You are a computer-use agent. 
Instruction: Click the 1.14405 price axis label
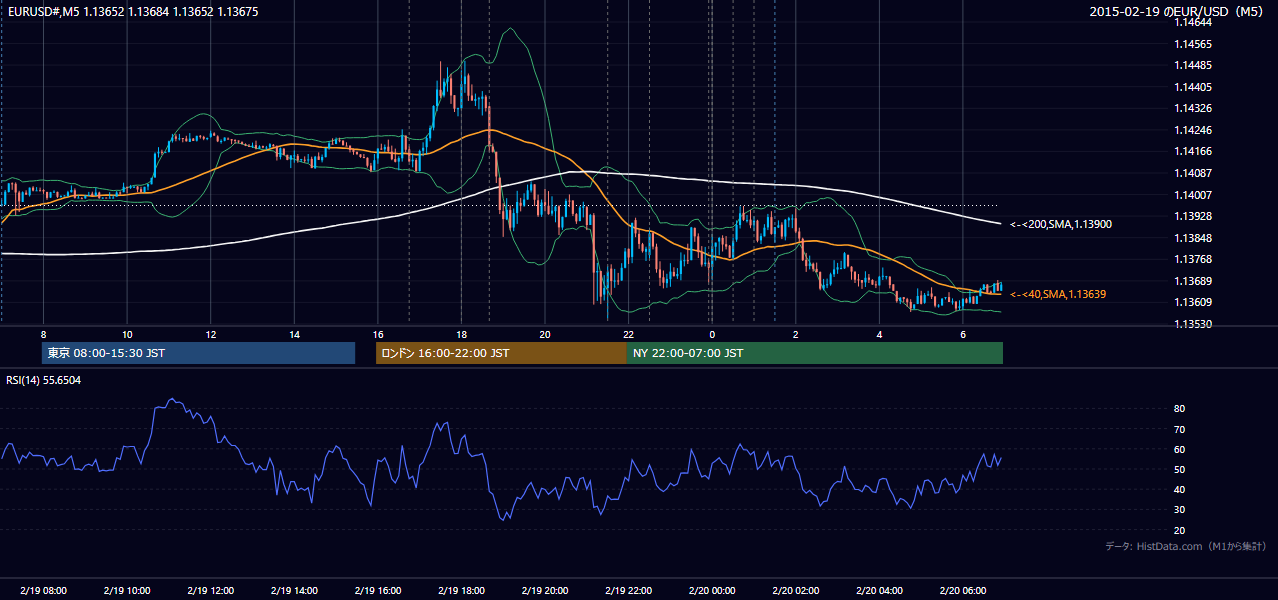[x=1192, y=87]
